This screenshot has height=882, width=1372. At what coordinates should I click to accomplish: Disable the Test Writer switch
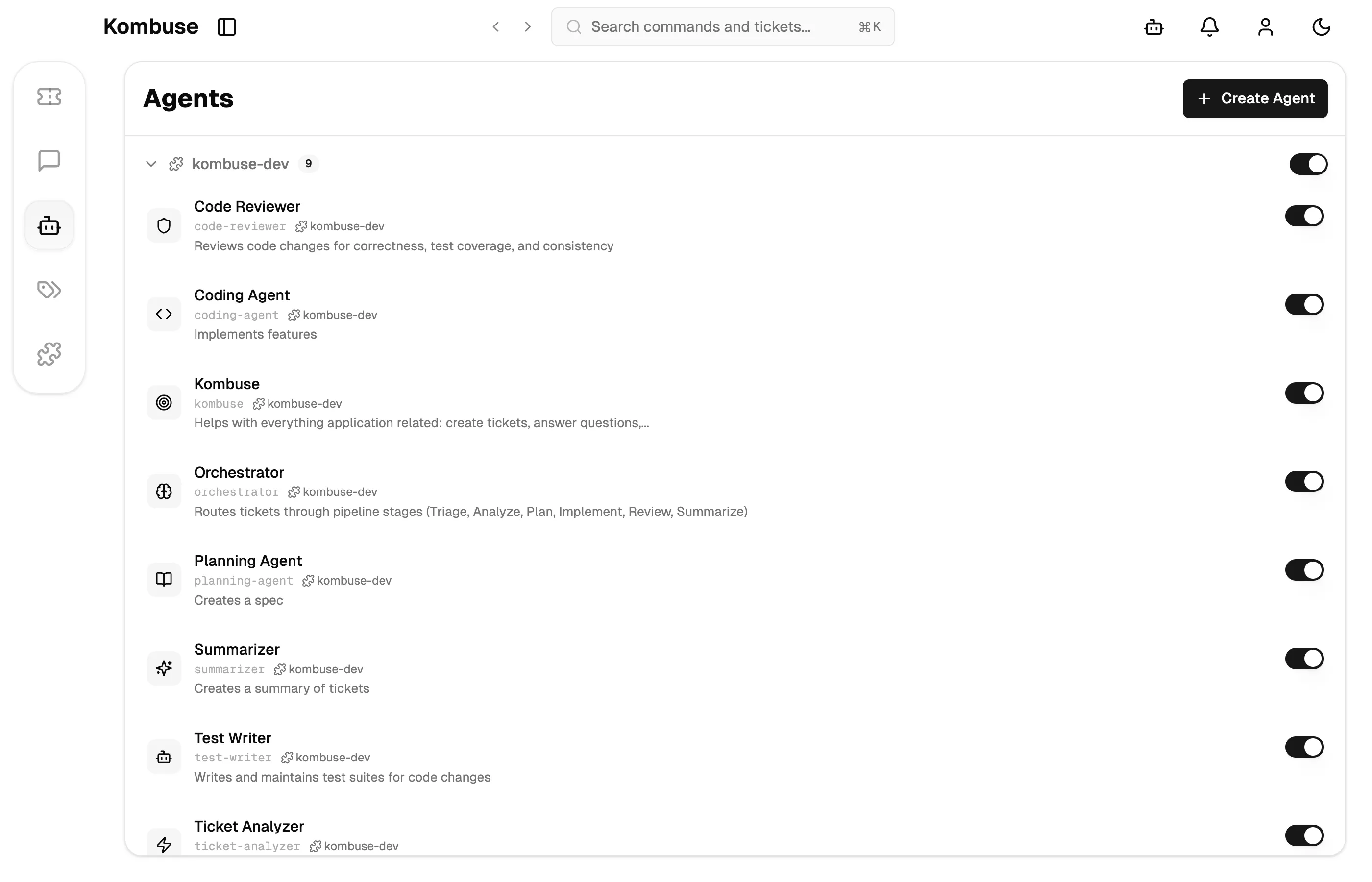tap(1304, 747)
